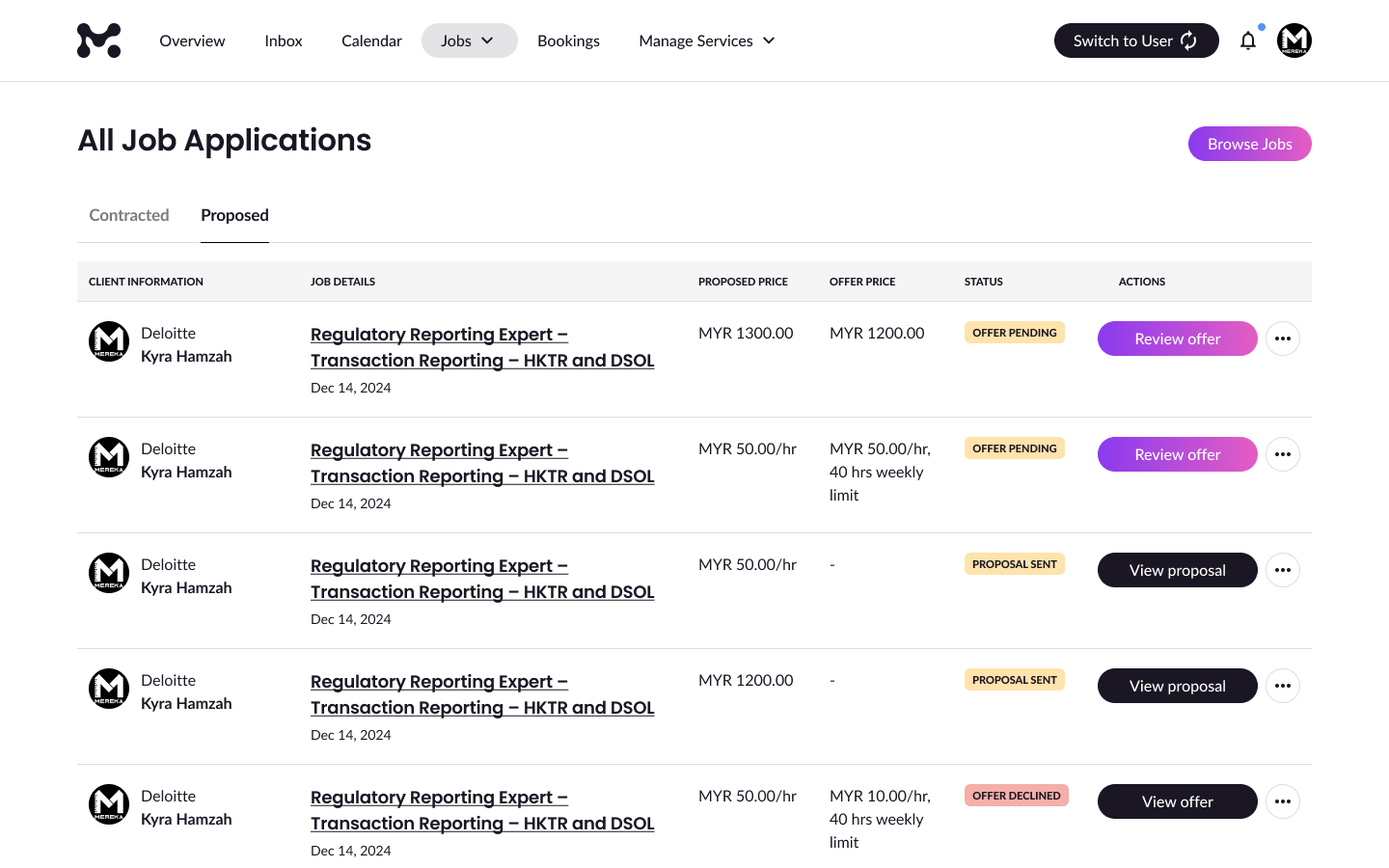The image size is (1389, 868).
Task: Expand the Manage Services dropdown
Action: (x=706, y=41)
